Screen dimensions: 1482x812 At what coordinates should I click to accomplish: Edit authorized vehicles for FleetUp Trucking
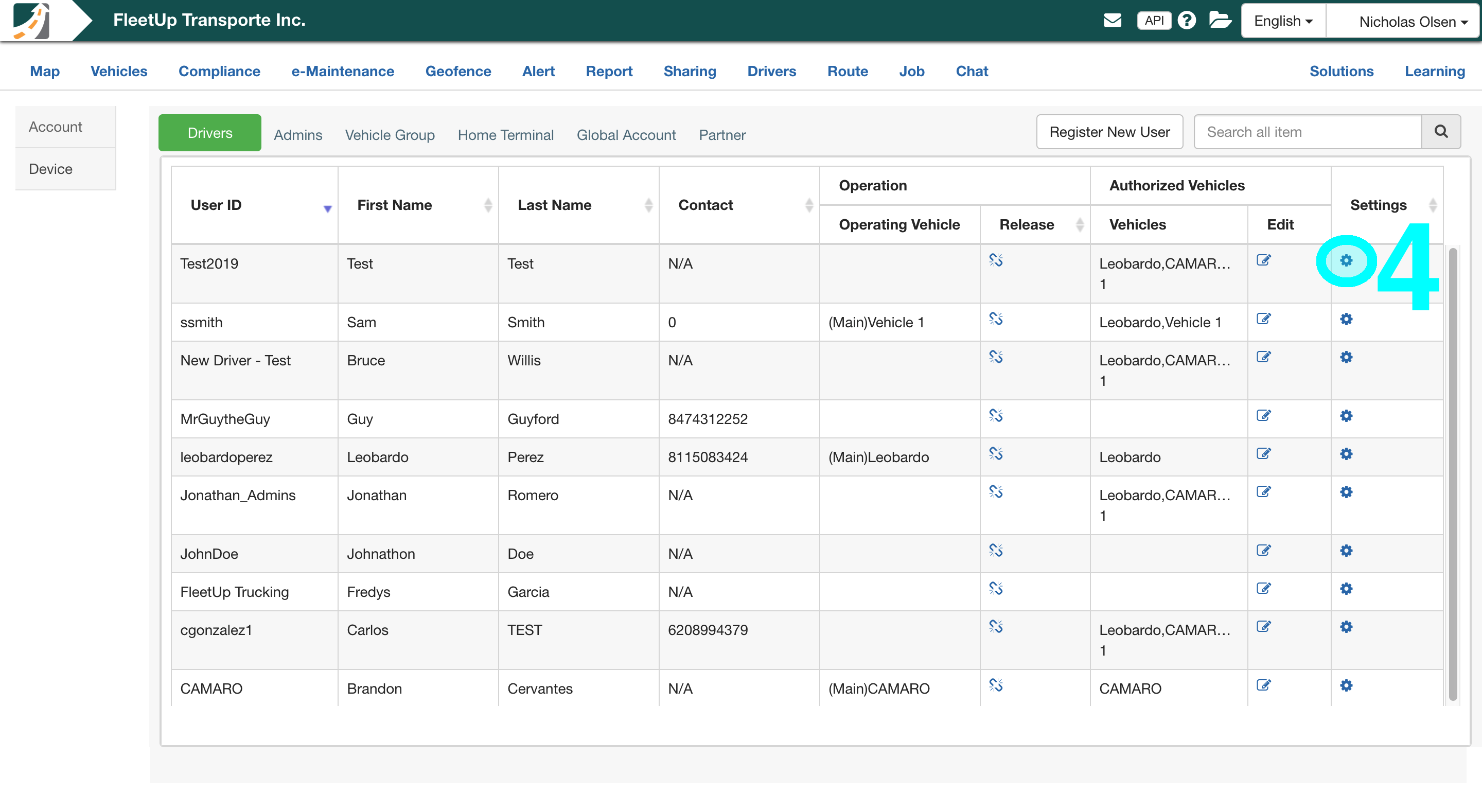(1263, 588)
